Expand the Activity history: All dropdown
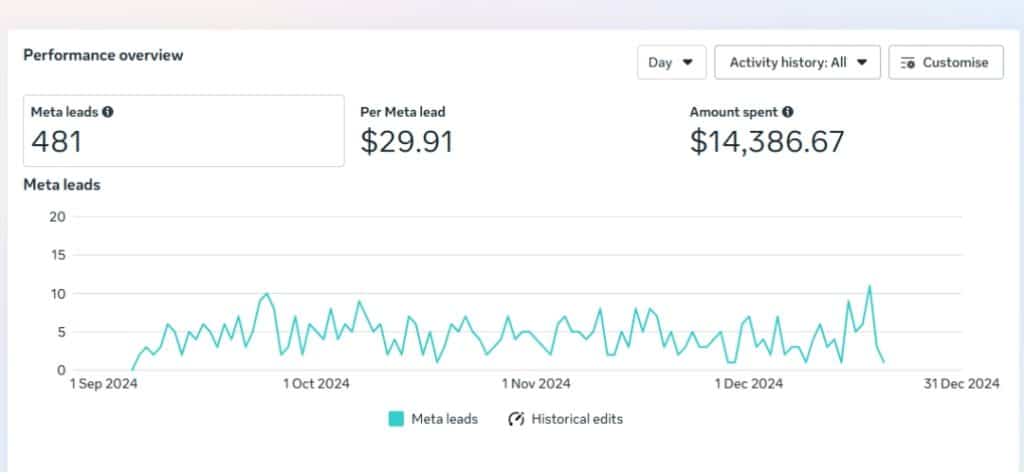This screenshot has height=474, width=1024. point(797,62)
